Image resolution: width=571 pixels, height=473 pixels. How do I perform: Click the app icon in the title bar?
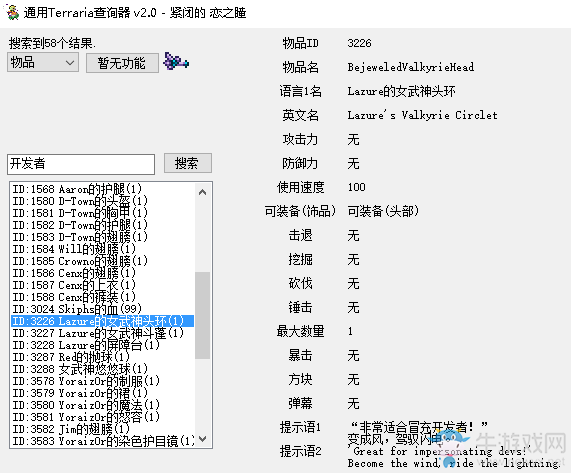[12, 12]
